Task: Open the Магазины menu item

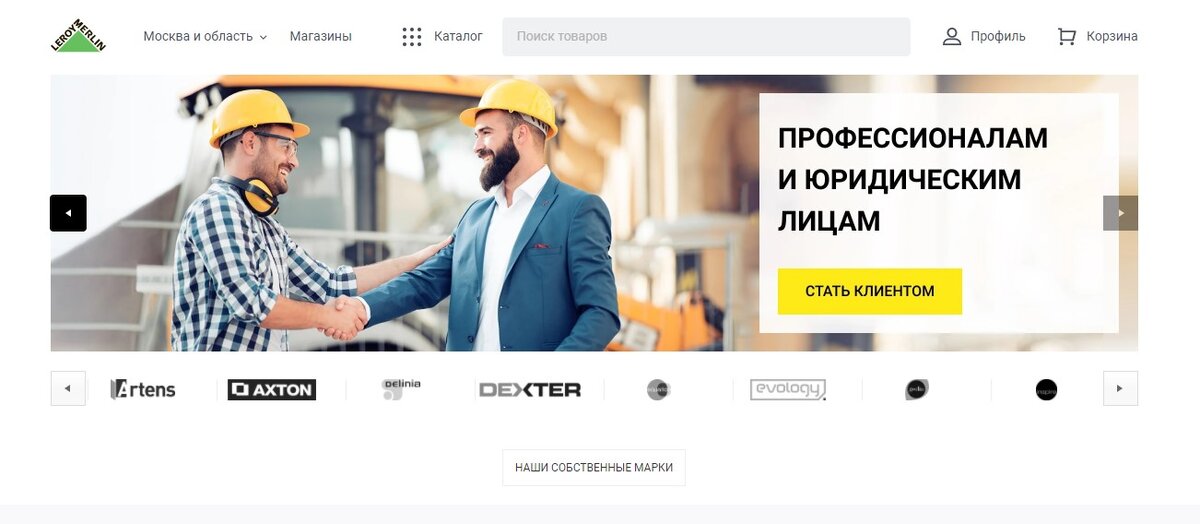Action: (321, 36)
